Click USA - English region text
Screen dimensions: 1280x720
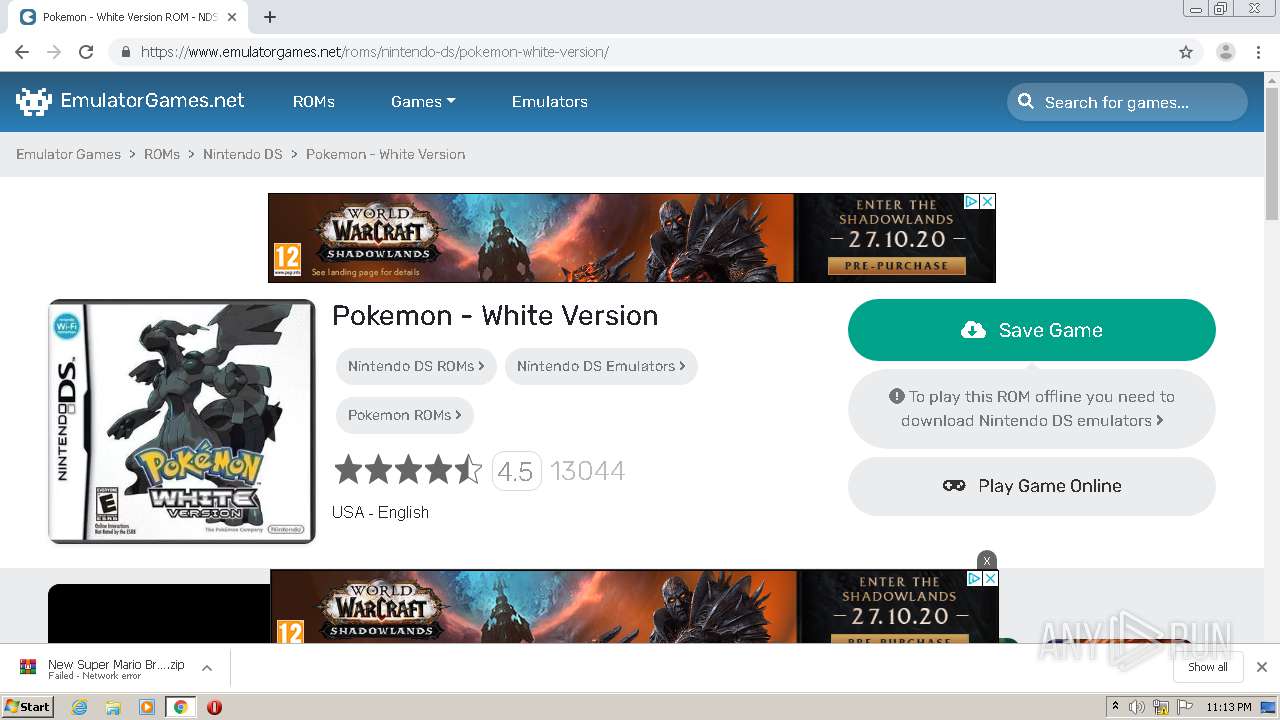[x=380, y=512]
